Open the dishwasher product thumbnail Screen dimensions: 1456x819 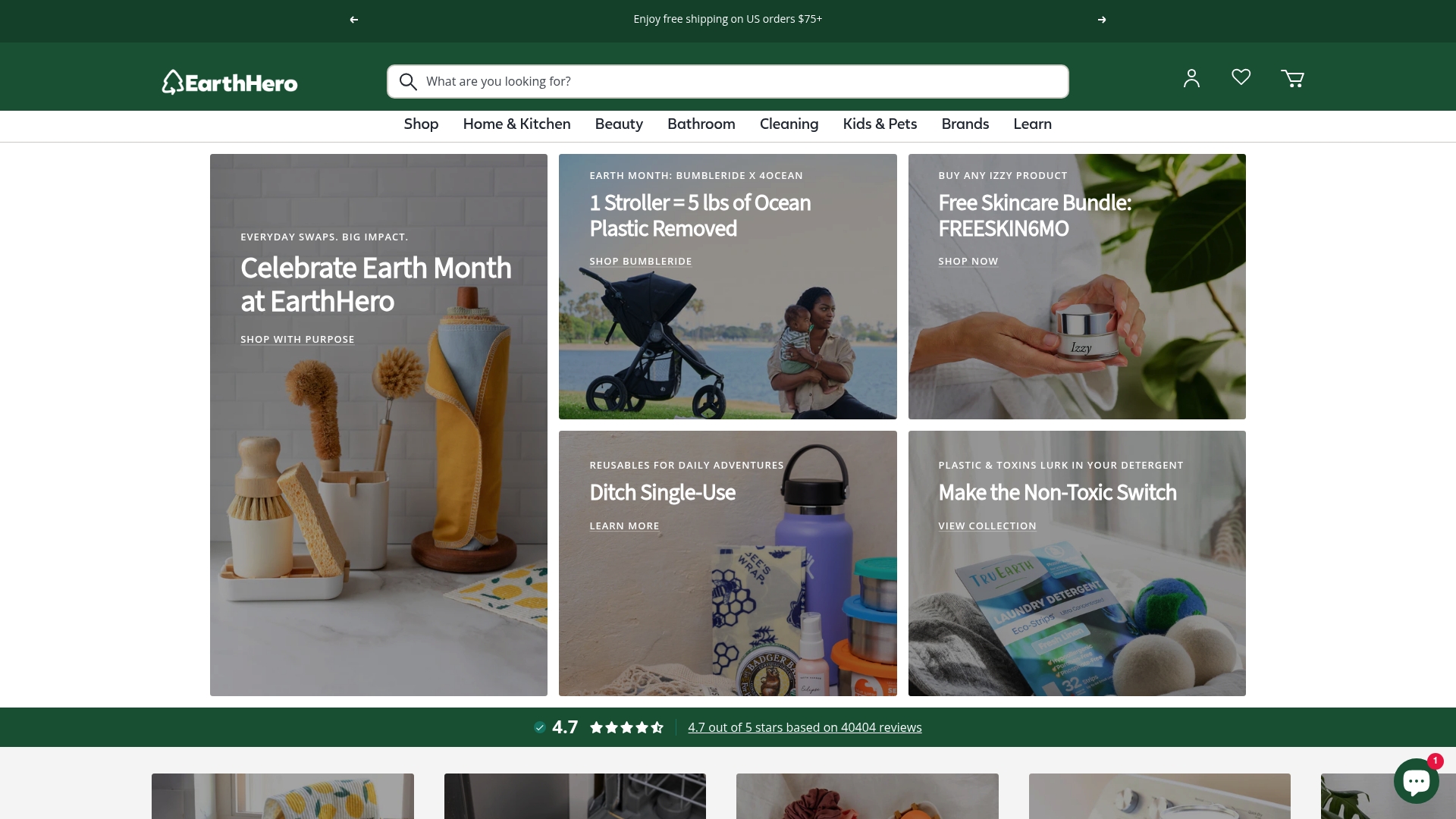click(575, 796)
